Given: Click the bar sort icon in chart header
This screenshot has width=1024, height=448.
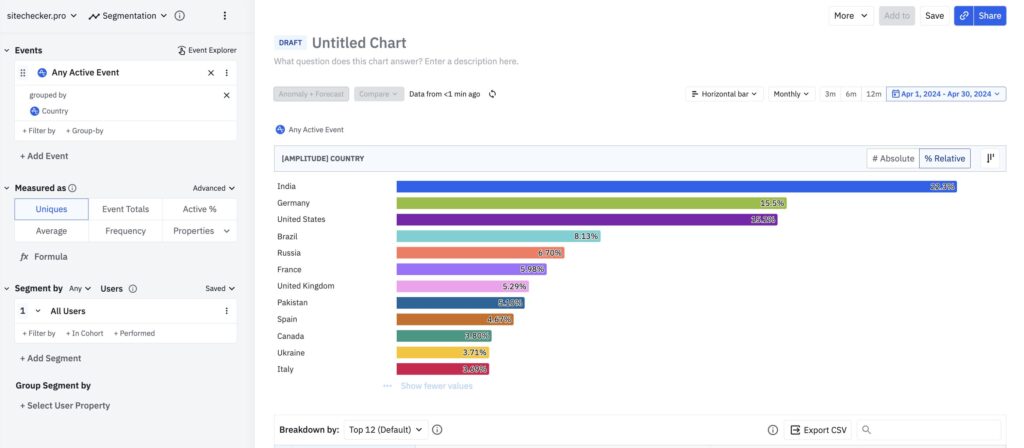Looking at the screenshot, I should click(x=990, y=158).
